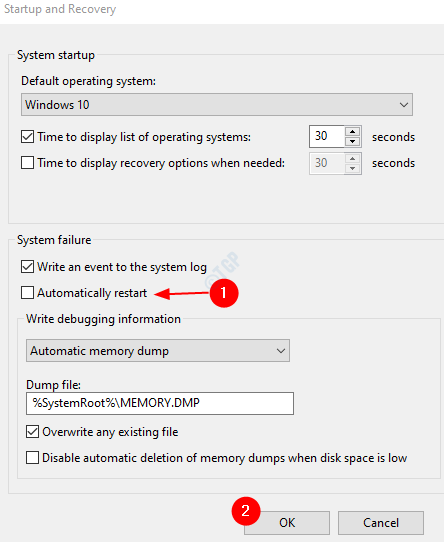Confirm settings with the OK button
Image resolution: width=444 pixels, height=542 pixels.
pyautogui.click(x=287, y=523)
